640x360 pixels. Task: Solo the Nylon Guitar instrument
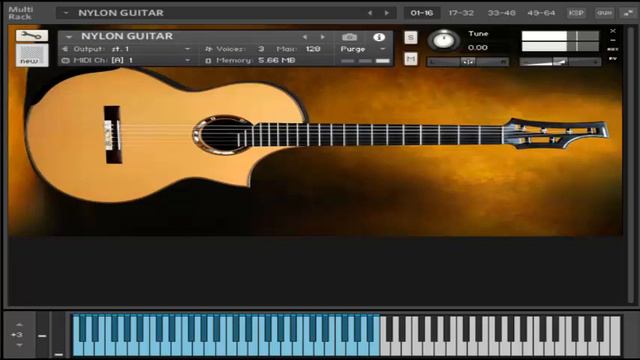click(x=411, y=38)
